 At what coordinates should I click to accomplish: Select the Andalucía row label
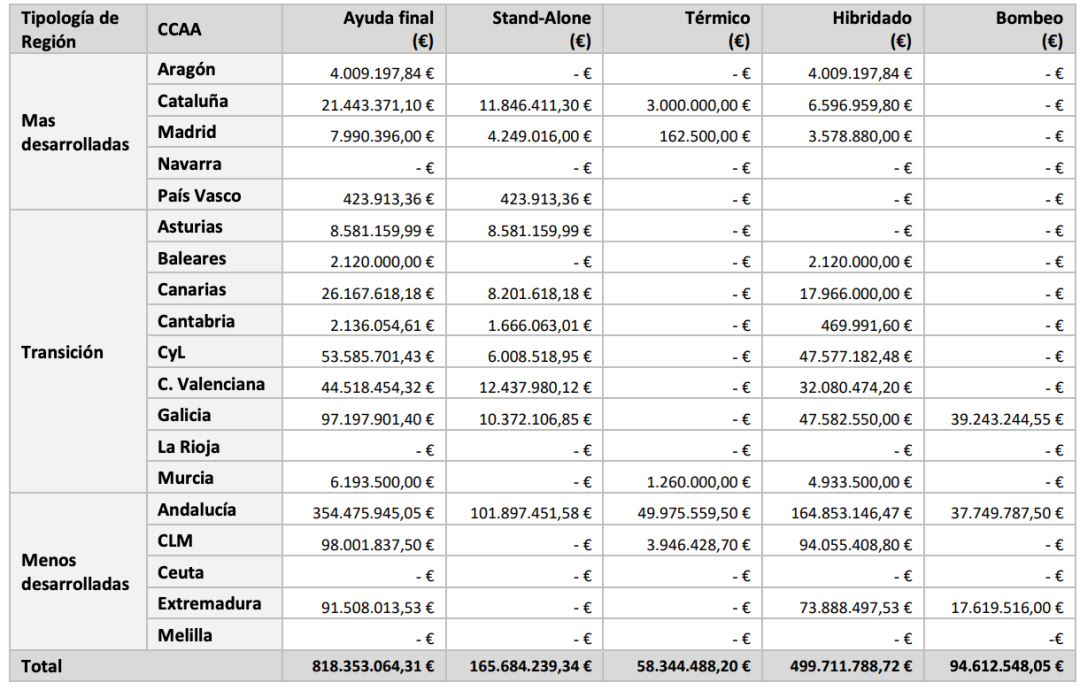tap(197, 510)
